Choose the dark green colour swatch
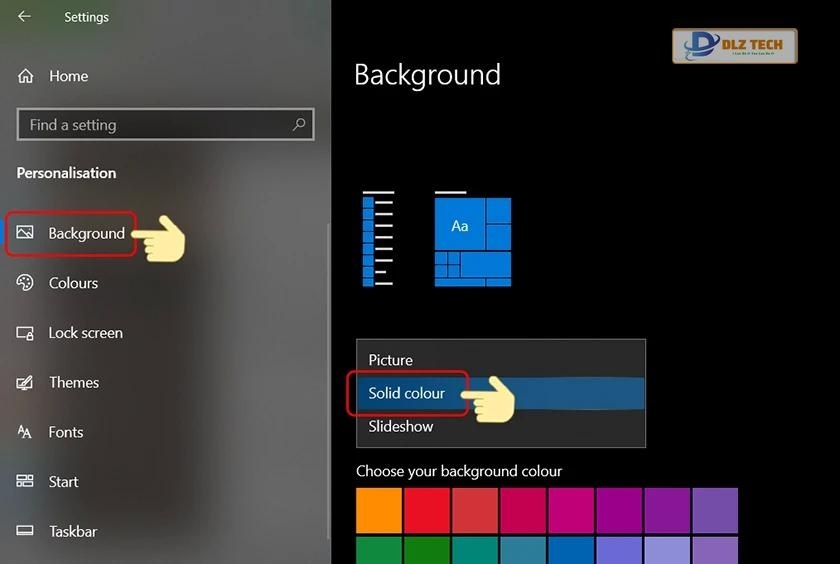Image resolution: width=840 pixels, height=564 pixels. (427, 551)
